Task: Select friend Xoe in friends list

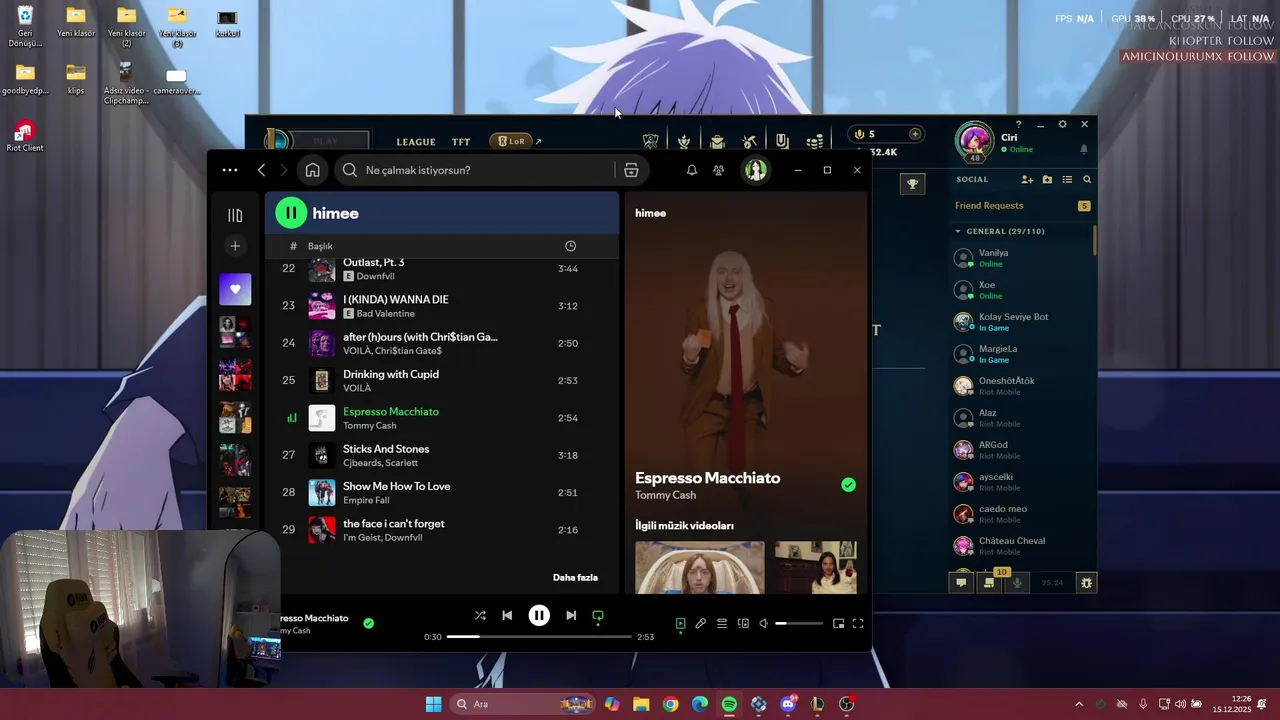Action: (x=1022, y=290)
